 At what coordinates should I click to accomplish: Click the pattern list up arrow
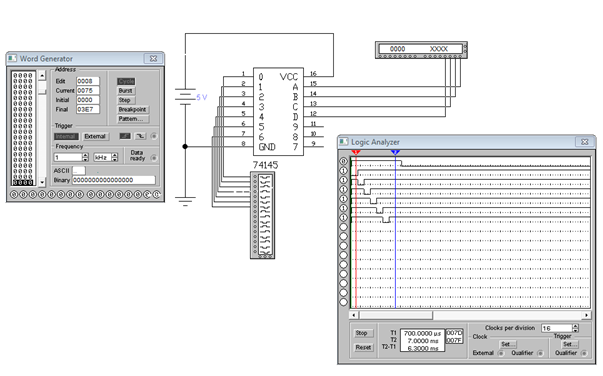(x=42, y=75)
